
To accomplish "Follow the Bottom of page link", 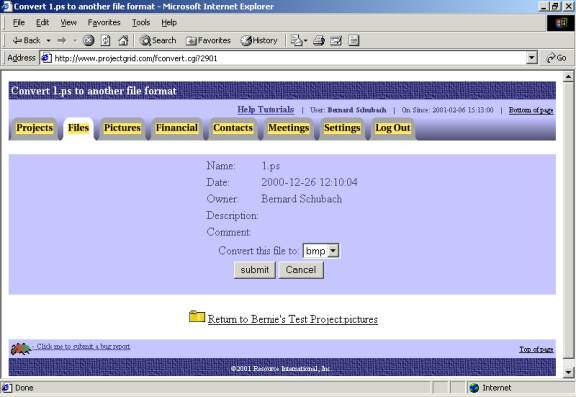I will pos(531,110).
